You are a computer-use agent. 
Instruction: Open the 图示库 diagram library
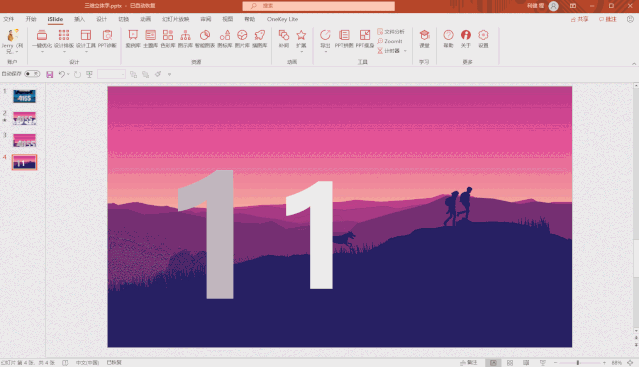tap(185, 39)
